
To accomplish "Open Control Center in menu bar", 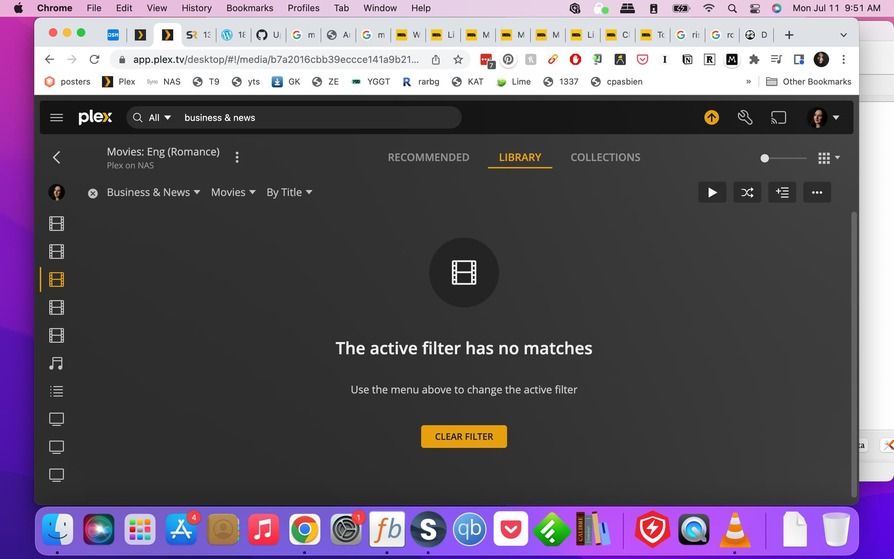I will [x=754, y=8].
